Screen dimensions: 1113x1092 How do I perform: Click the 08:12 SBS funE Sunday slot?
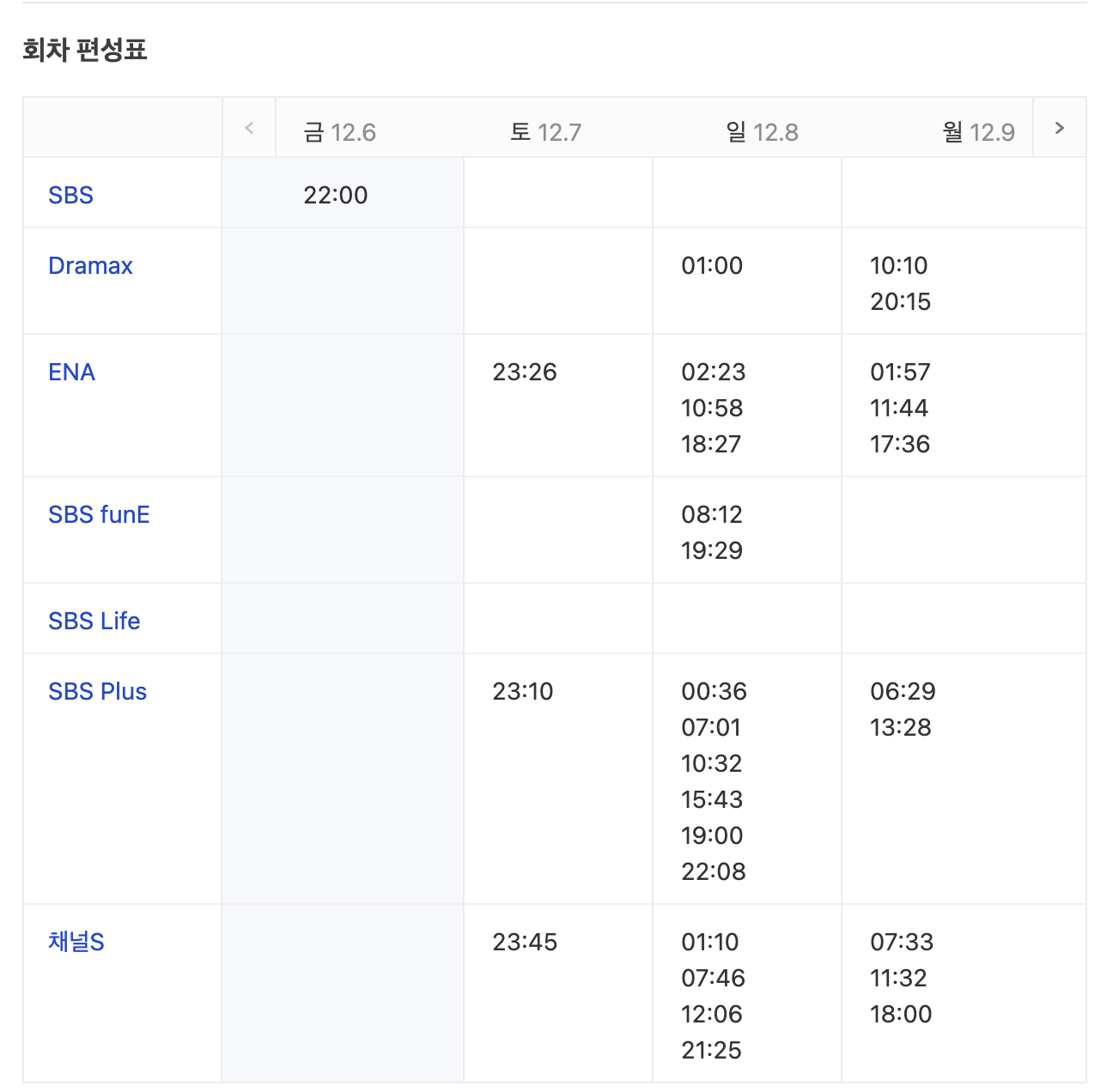click(x=712, y=514)
